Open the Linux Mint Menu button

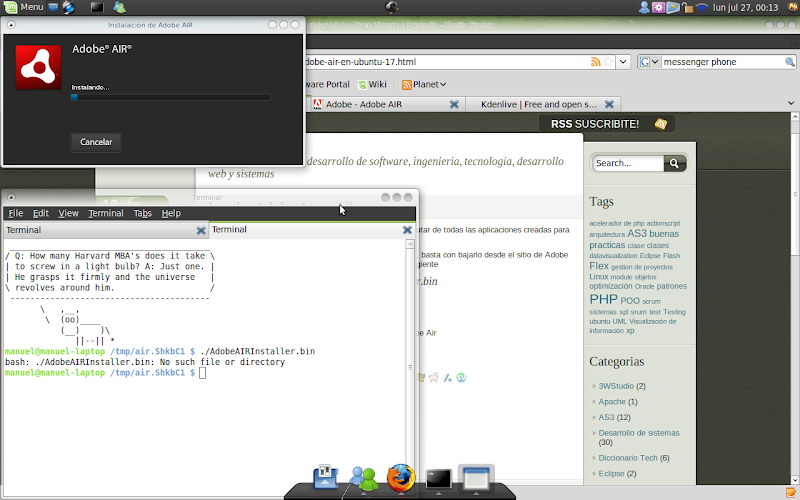(24, 7)
